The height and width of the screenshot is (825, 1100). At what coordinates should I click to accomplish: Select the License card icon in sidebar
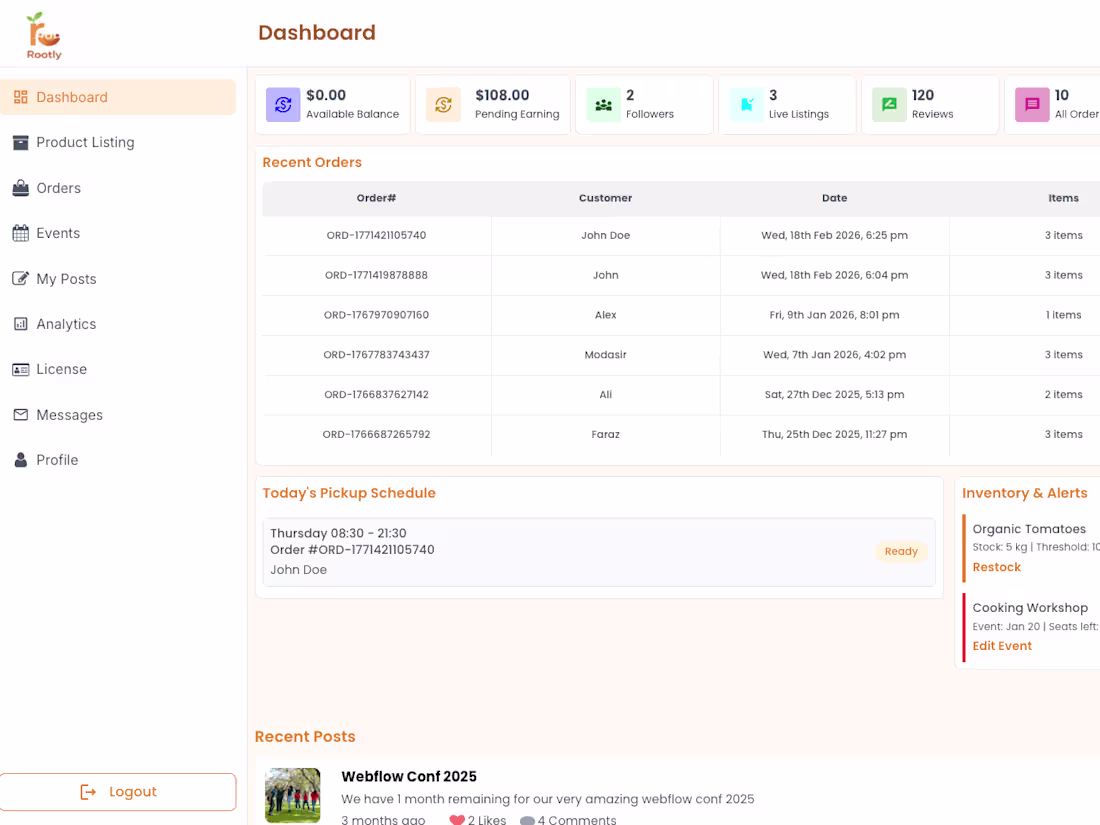(22, 369)
